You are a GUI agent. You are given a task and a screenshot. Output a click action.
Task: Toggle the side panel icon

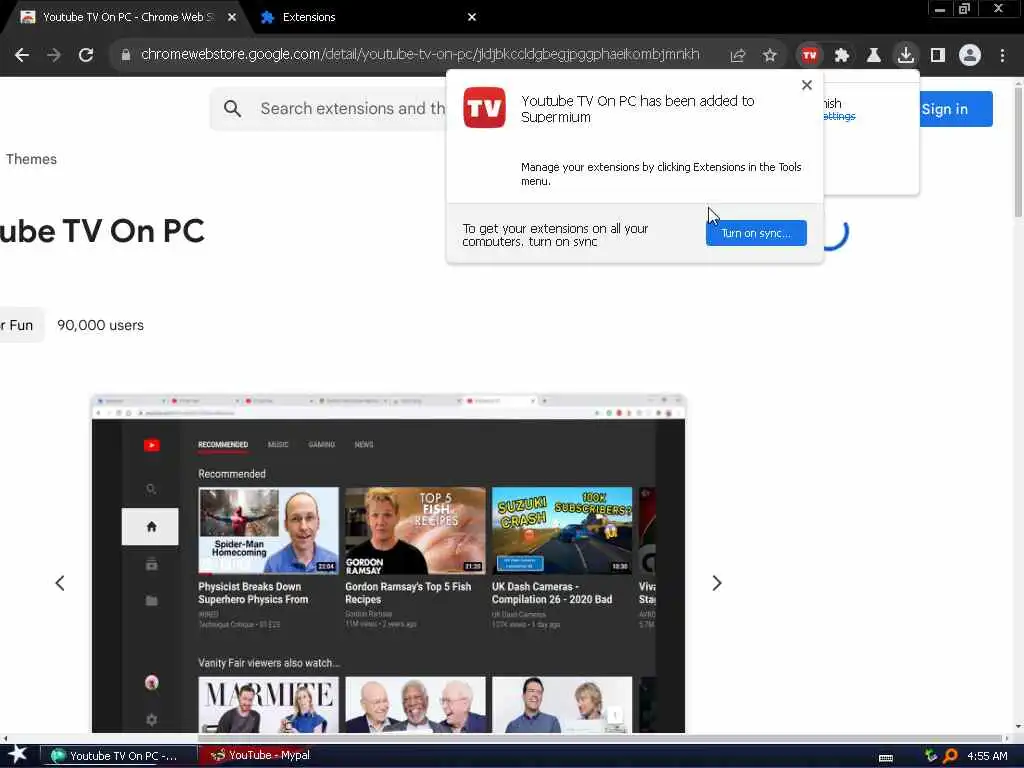coord(938,56)
